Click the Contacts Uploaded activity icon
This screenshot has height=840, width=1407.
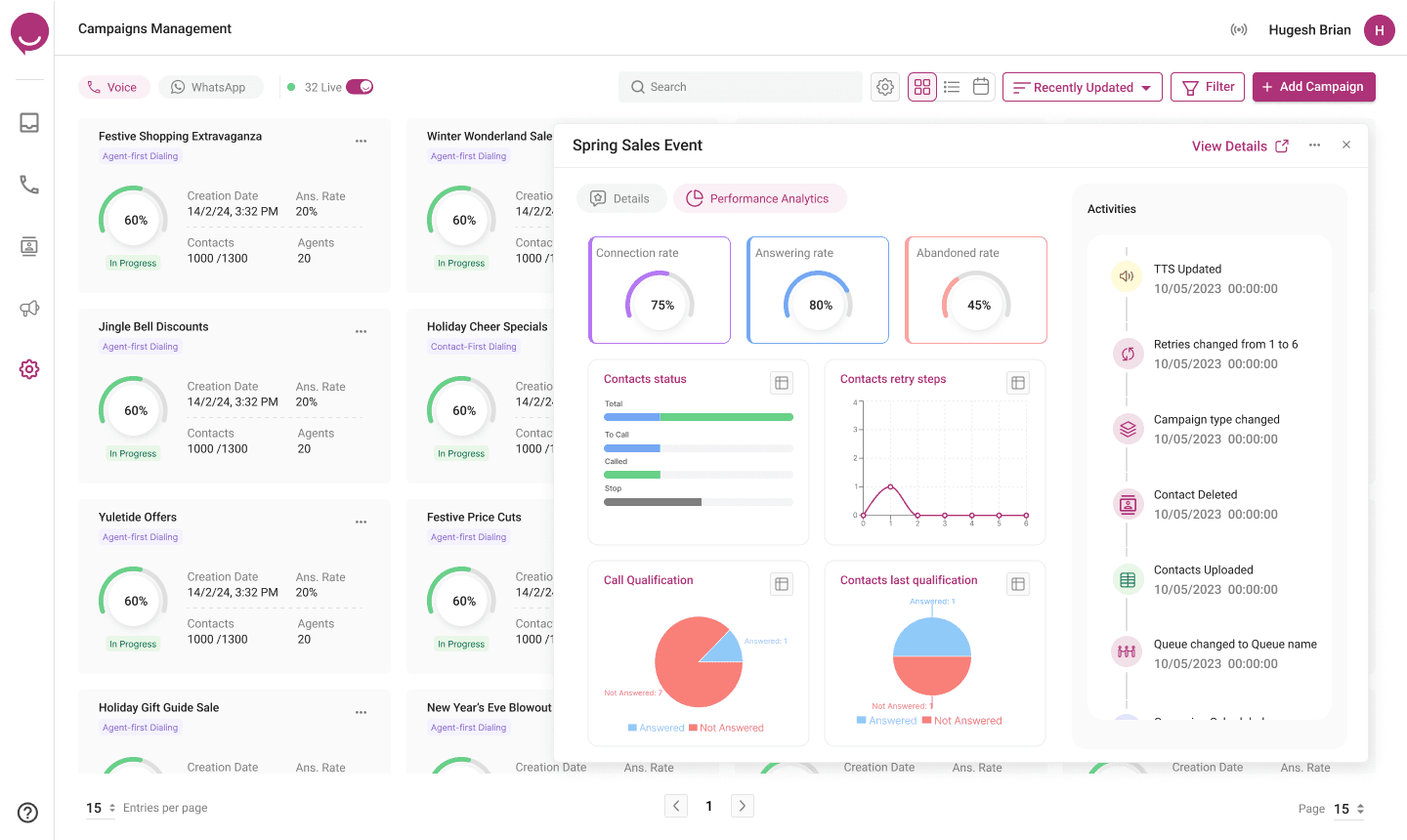(1128, 579)
